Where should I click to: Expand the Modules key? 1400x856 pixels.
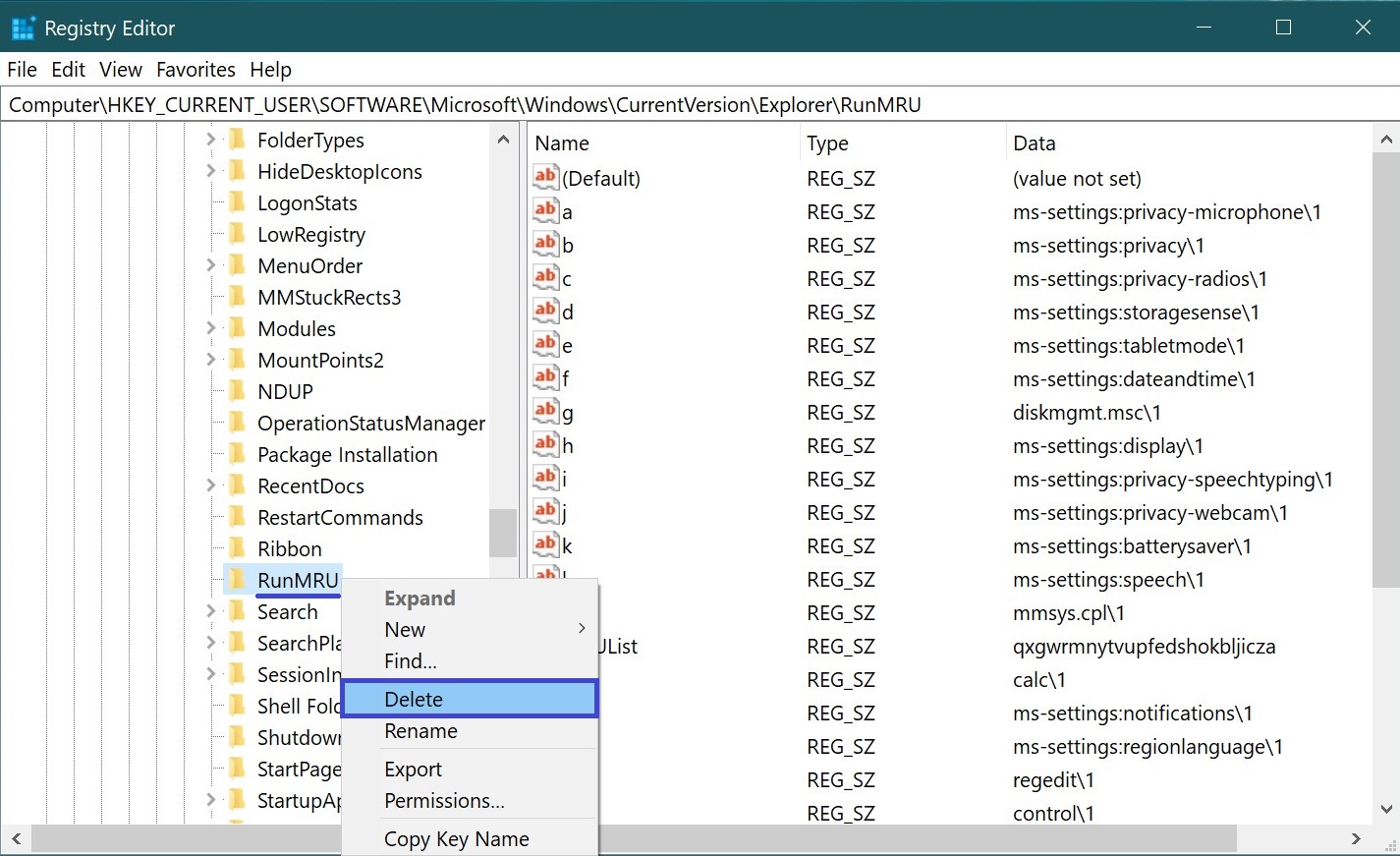coord(210,328)
